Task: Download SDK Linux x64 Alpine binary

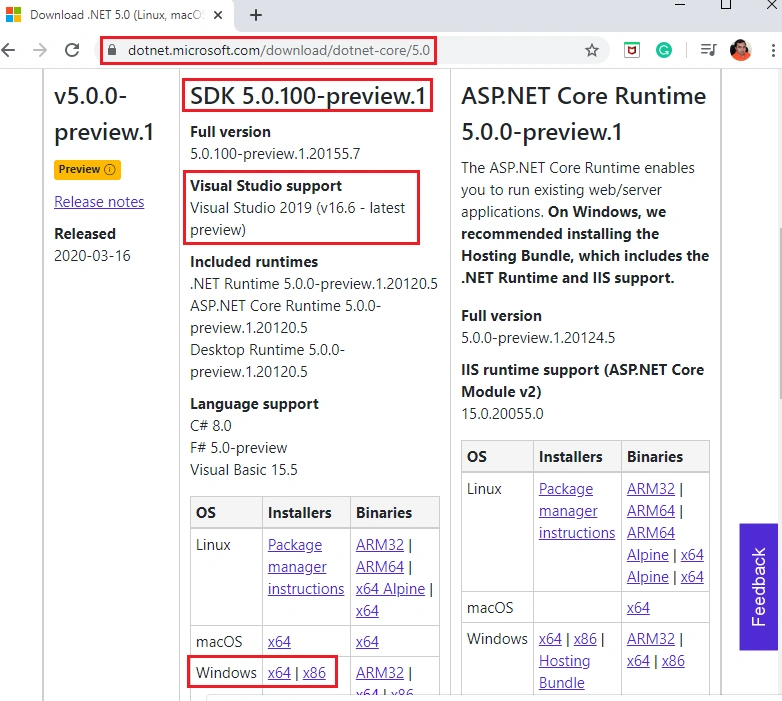Action: coord(391,589)
